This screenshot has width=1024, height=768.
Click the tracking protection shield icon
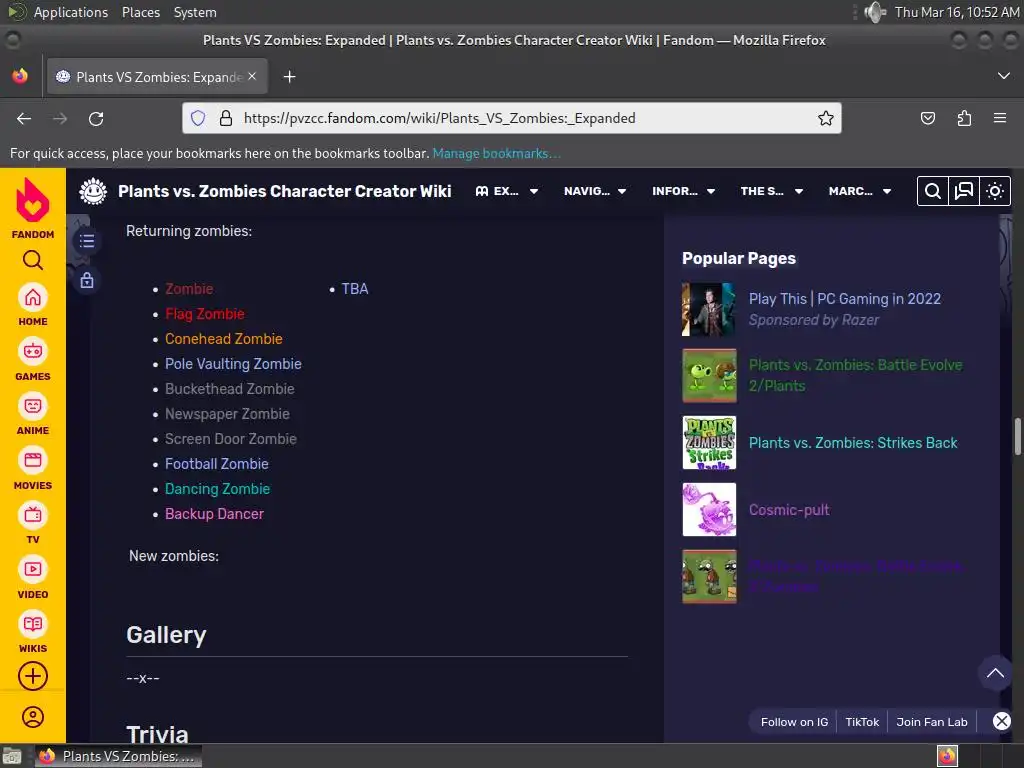coord(198,118)
